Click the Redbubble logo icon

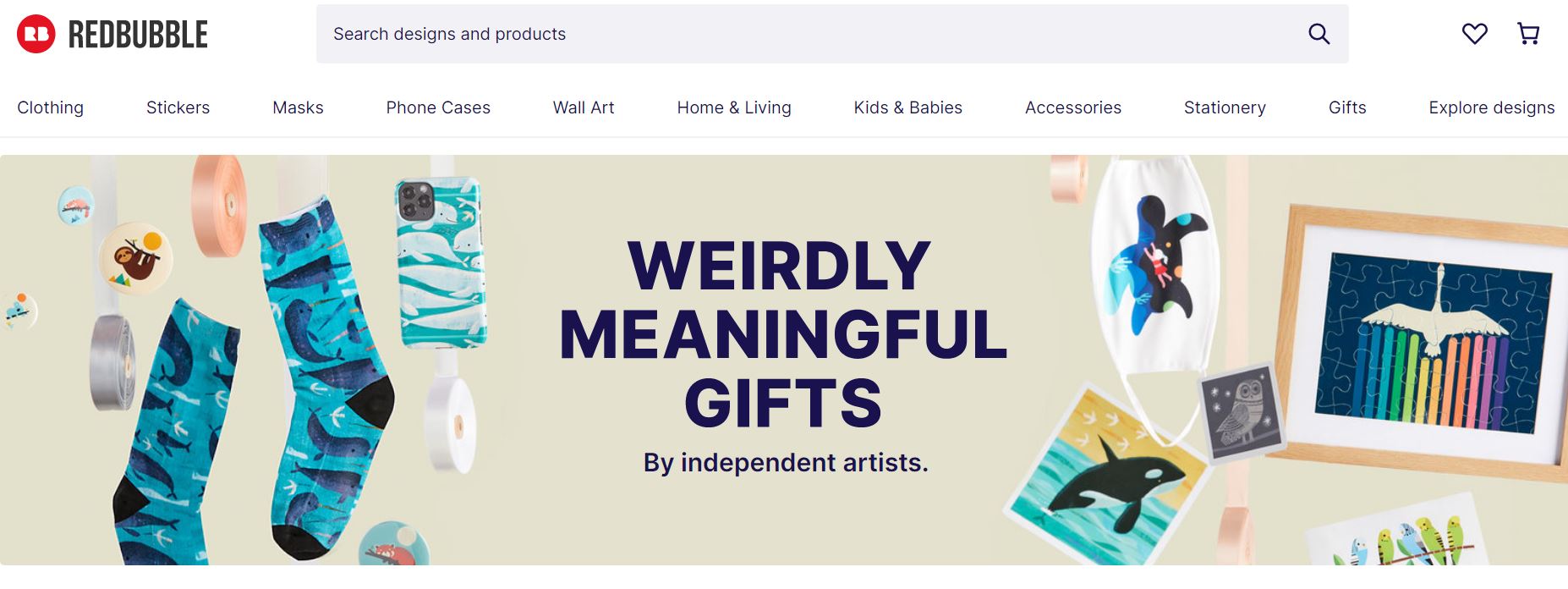click(36, 34)
